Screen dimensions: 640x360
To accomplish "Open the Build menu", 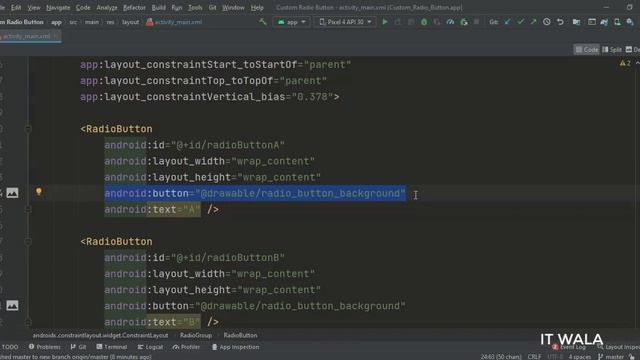I will tap(159, 7).
